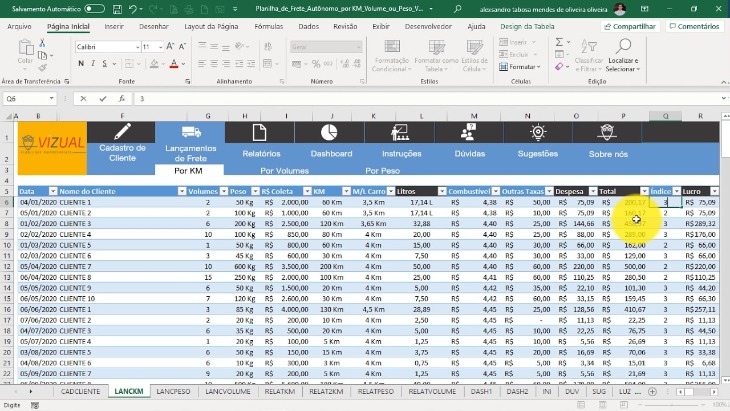Undo the last action
Screen dimensions: 730x411
click(133, 9)
